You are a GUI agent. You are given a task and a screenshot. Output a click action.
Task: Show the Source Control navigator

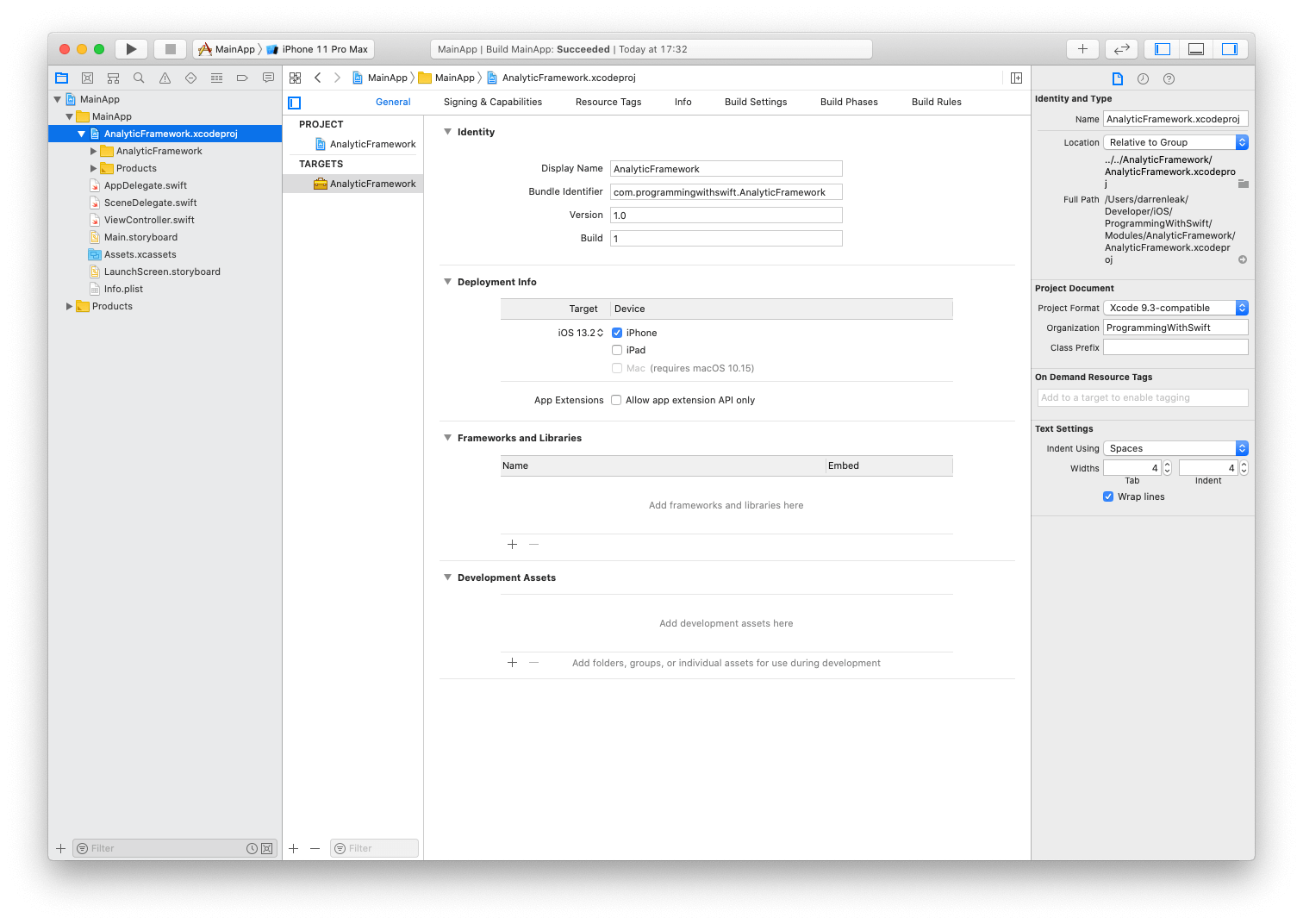[87, 78]
